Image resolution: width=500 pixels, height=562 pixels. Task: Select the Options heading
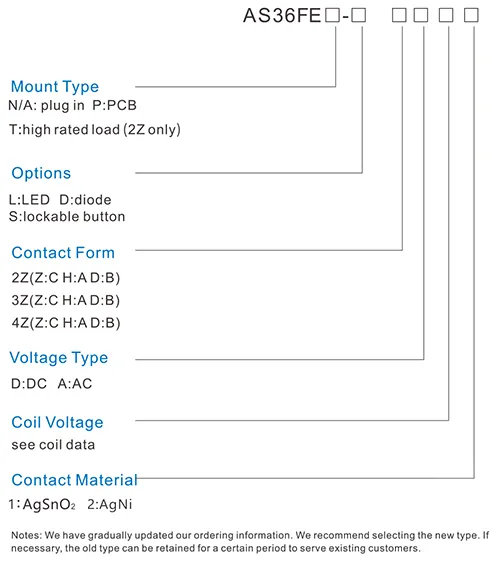[41, 173]
